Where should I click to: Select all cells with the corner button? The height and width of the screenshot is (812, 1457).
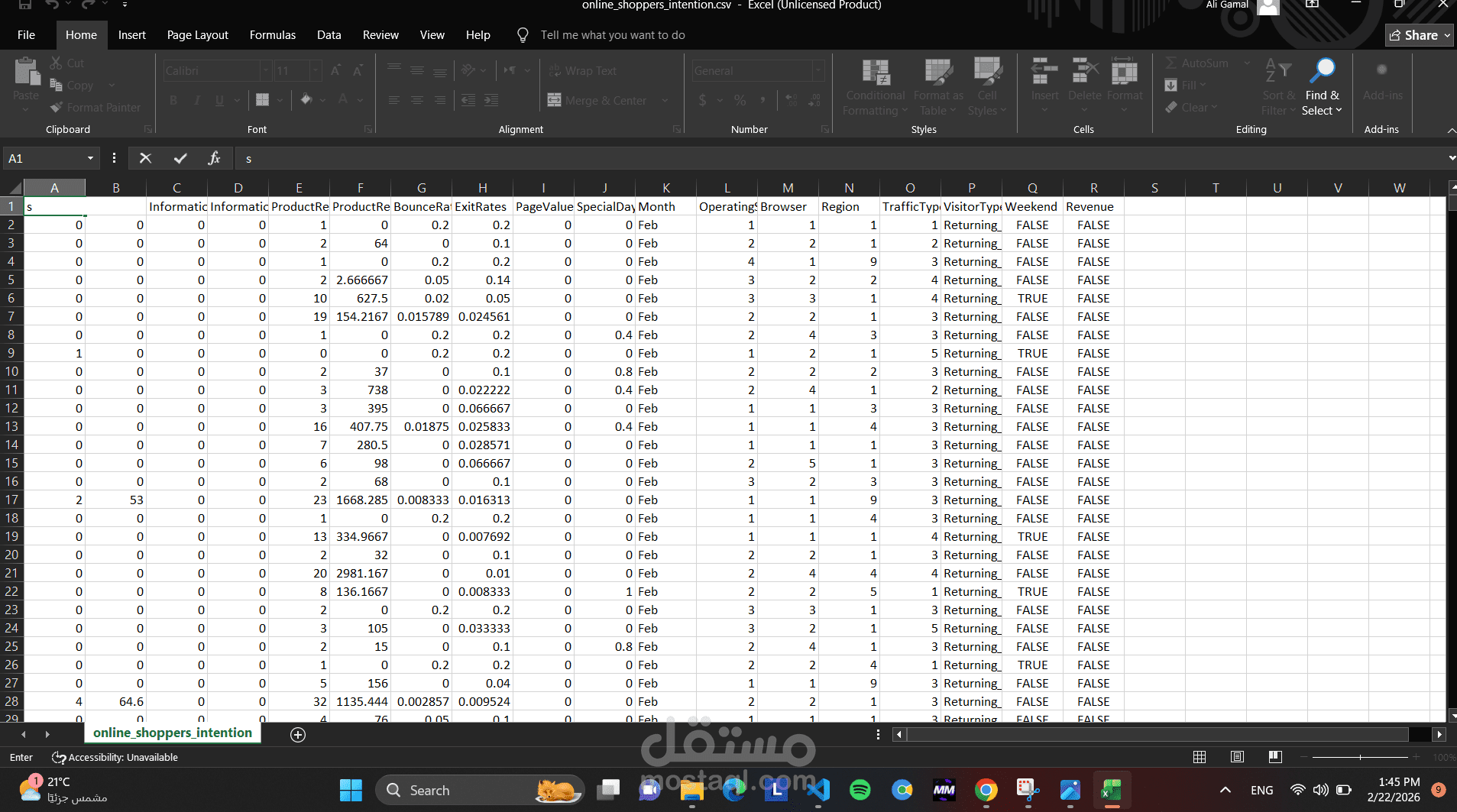(12, 188)
